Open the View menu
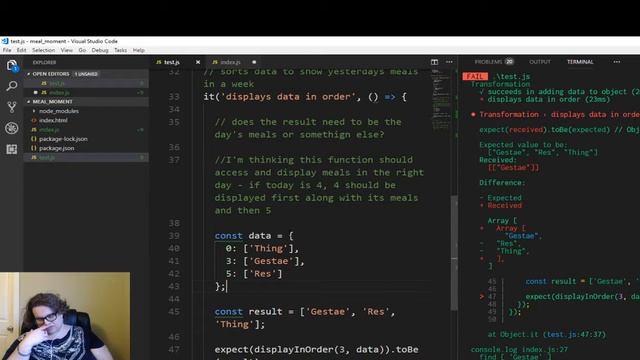 point(67,50)
